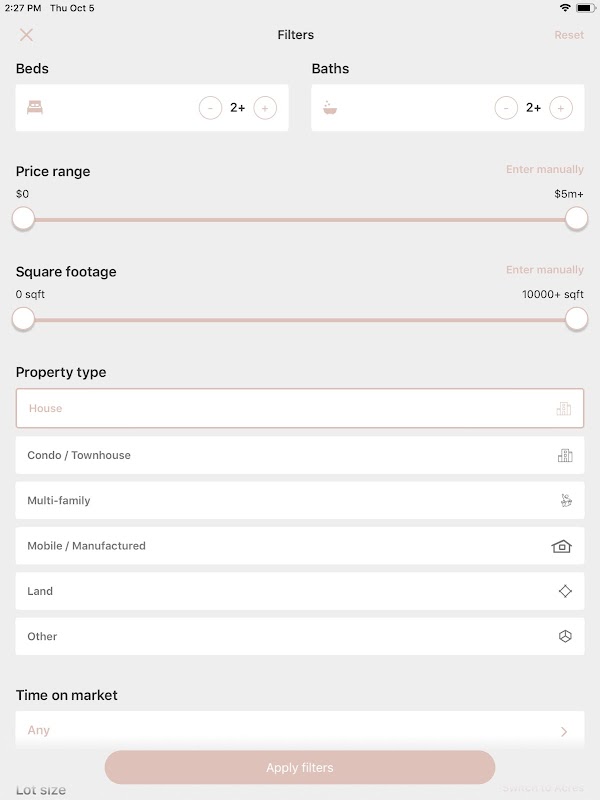This screenshot has height=800, width=600.
Task: Open the Time on market Any dropdown
Action: pos(300,731)
